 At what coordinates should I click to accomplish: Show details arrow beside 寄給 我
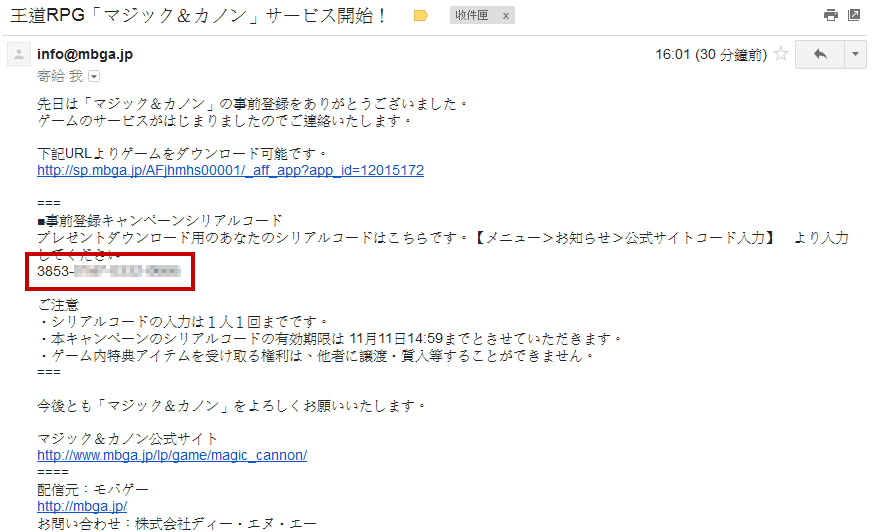point(94,76)
